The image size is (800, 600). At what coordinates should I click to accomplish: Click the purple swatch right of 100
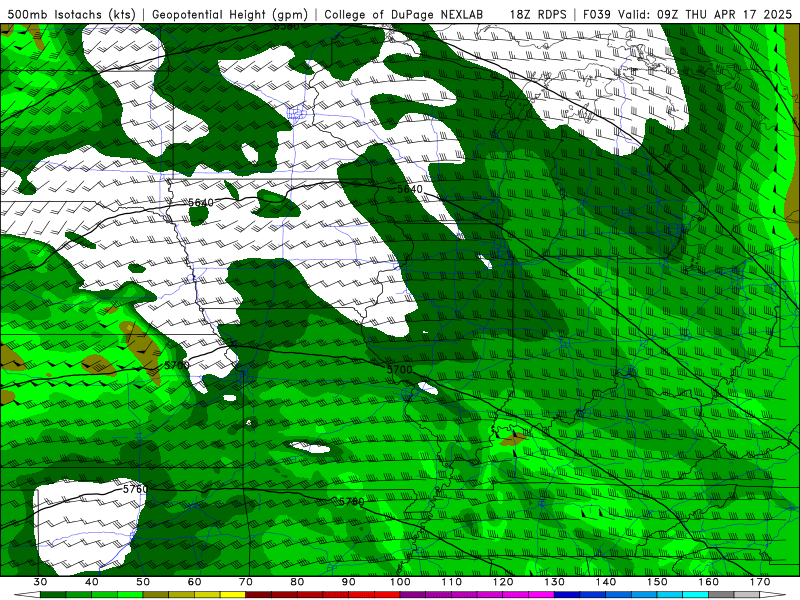pos(413,595)
